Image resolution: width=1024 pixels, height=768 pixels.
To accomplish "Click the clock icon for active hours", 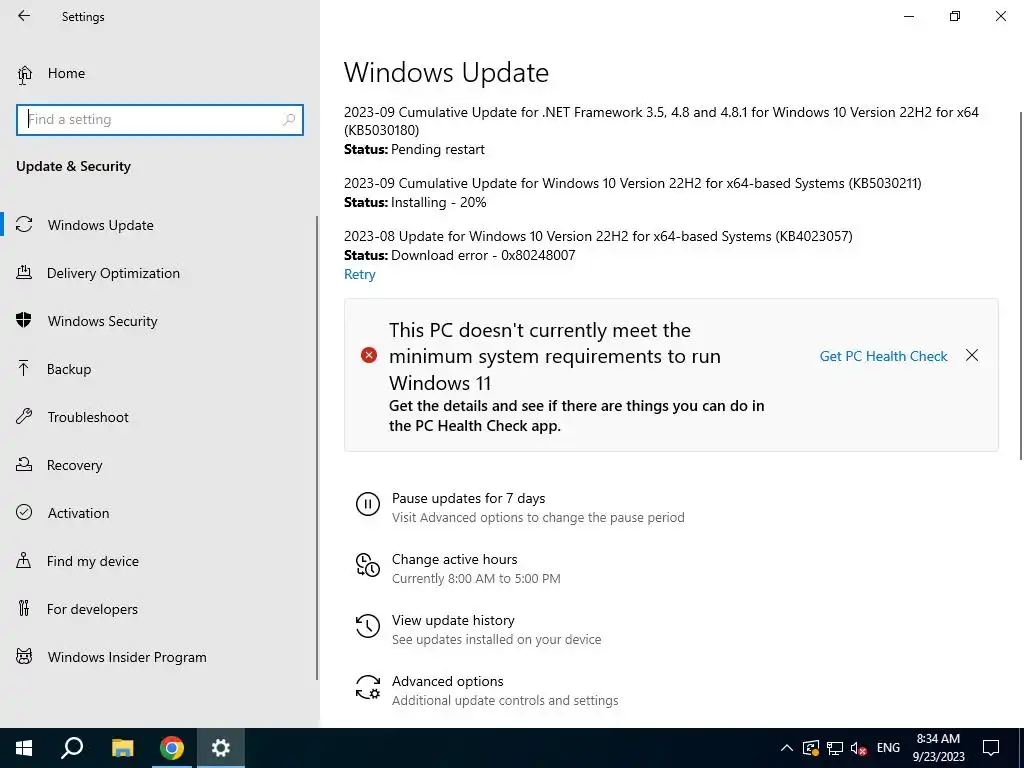I will (368, 566).
